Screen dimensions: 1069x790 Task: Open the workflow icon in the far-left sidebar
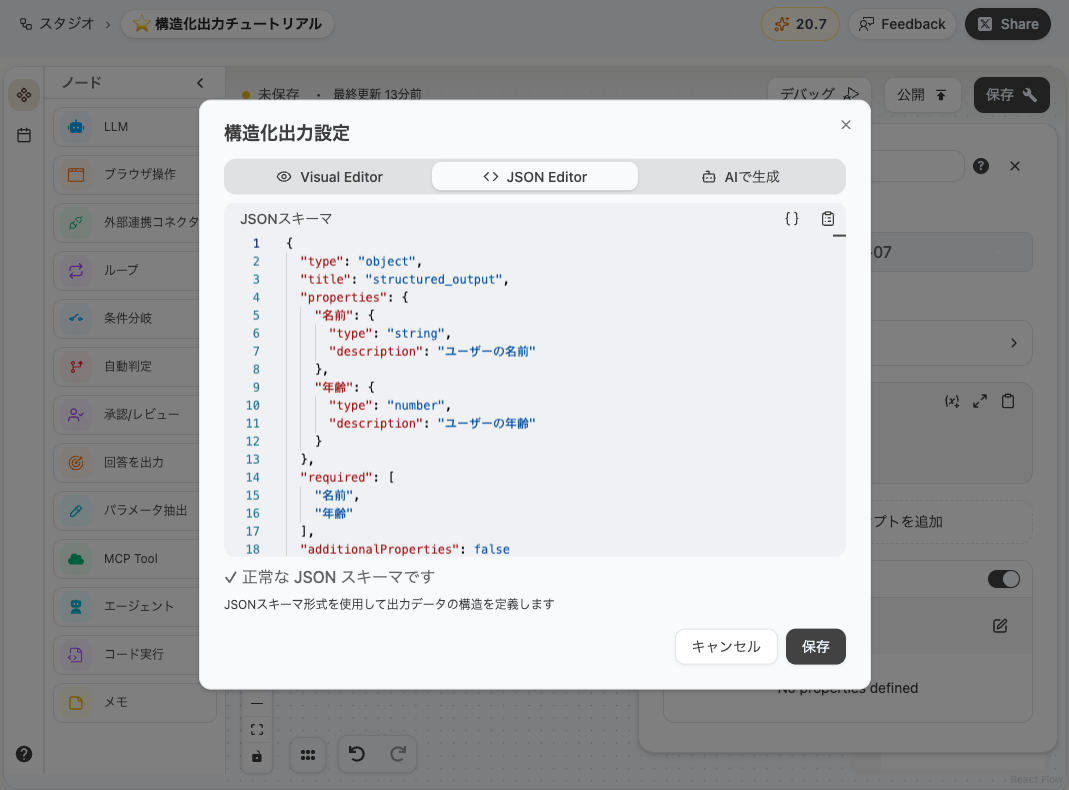[x=23, y=95]
